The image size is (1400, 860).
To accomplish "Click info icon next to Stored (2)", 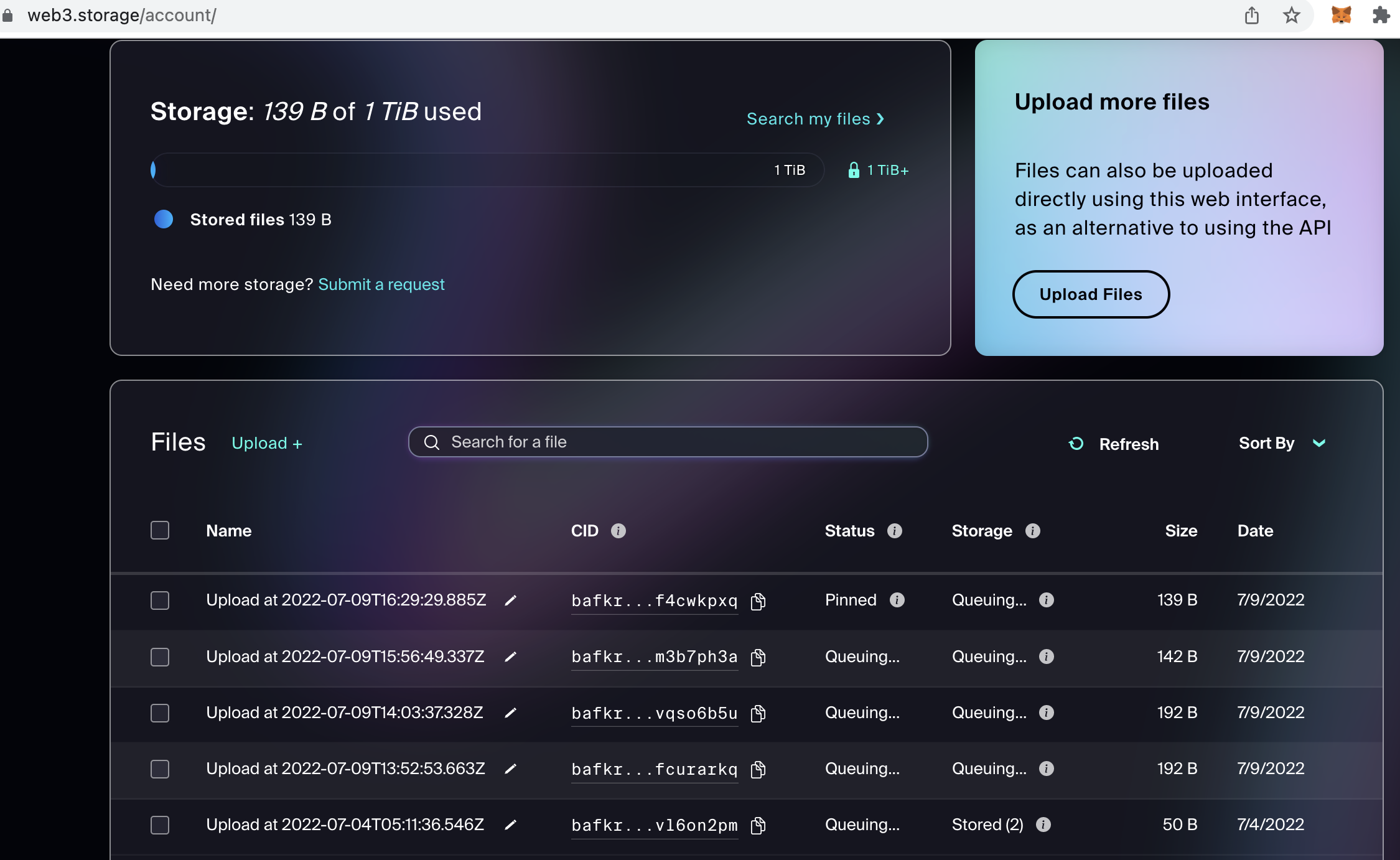I will point(1043,825).
